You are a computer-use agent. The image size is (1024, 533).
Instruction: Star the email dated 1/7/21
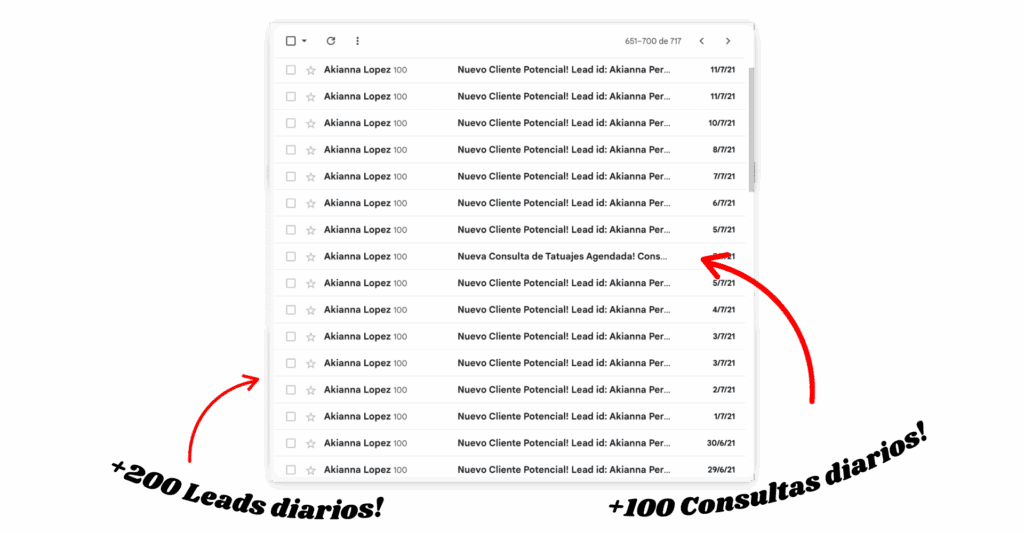(x=310, y=417)
